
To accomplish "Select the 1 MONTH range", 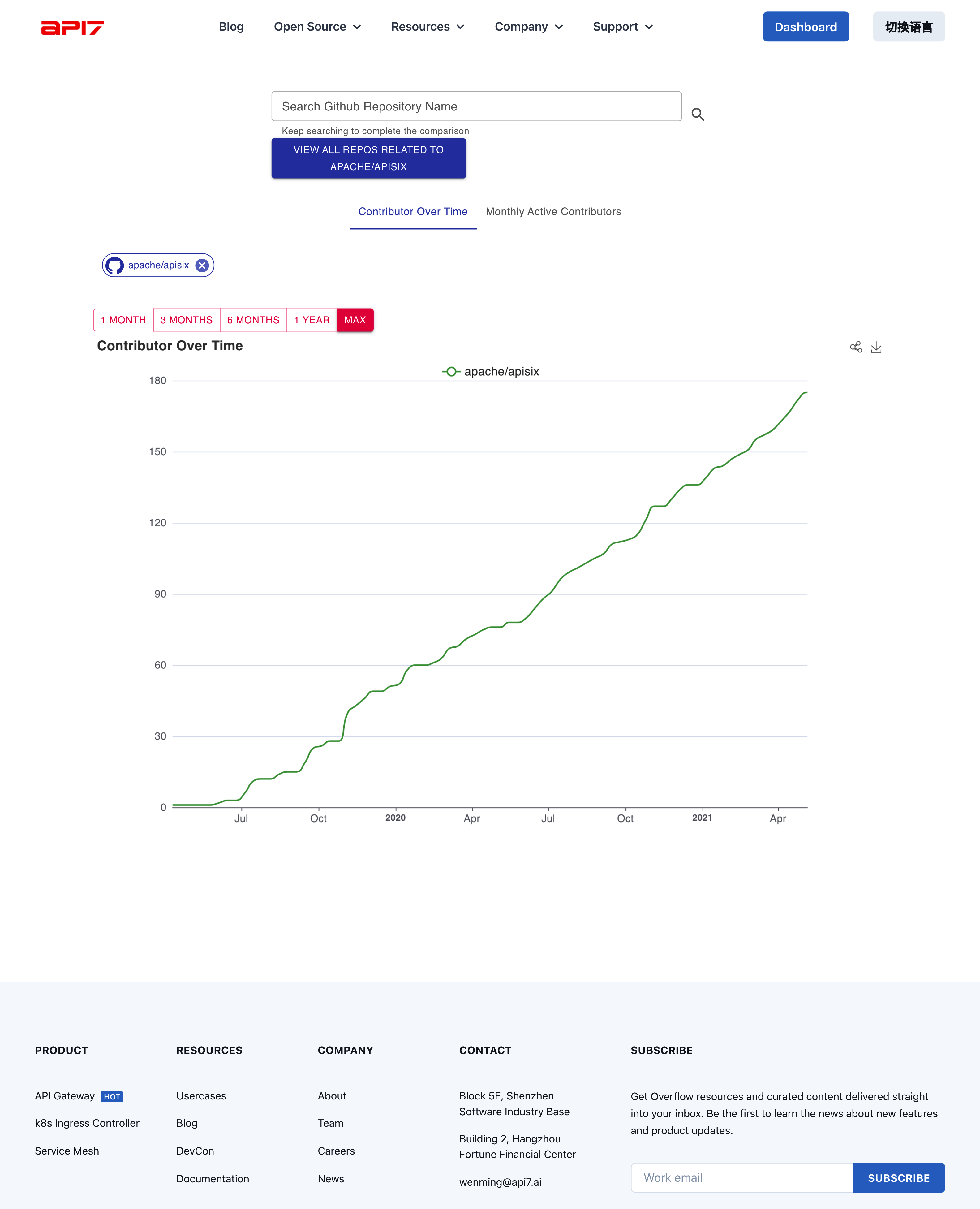I will [123, 320].
